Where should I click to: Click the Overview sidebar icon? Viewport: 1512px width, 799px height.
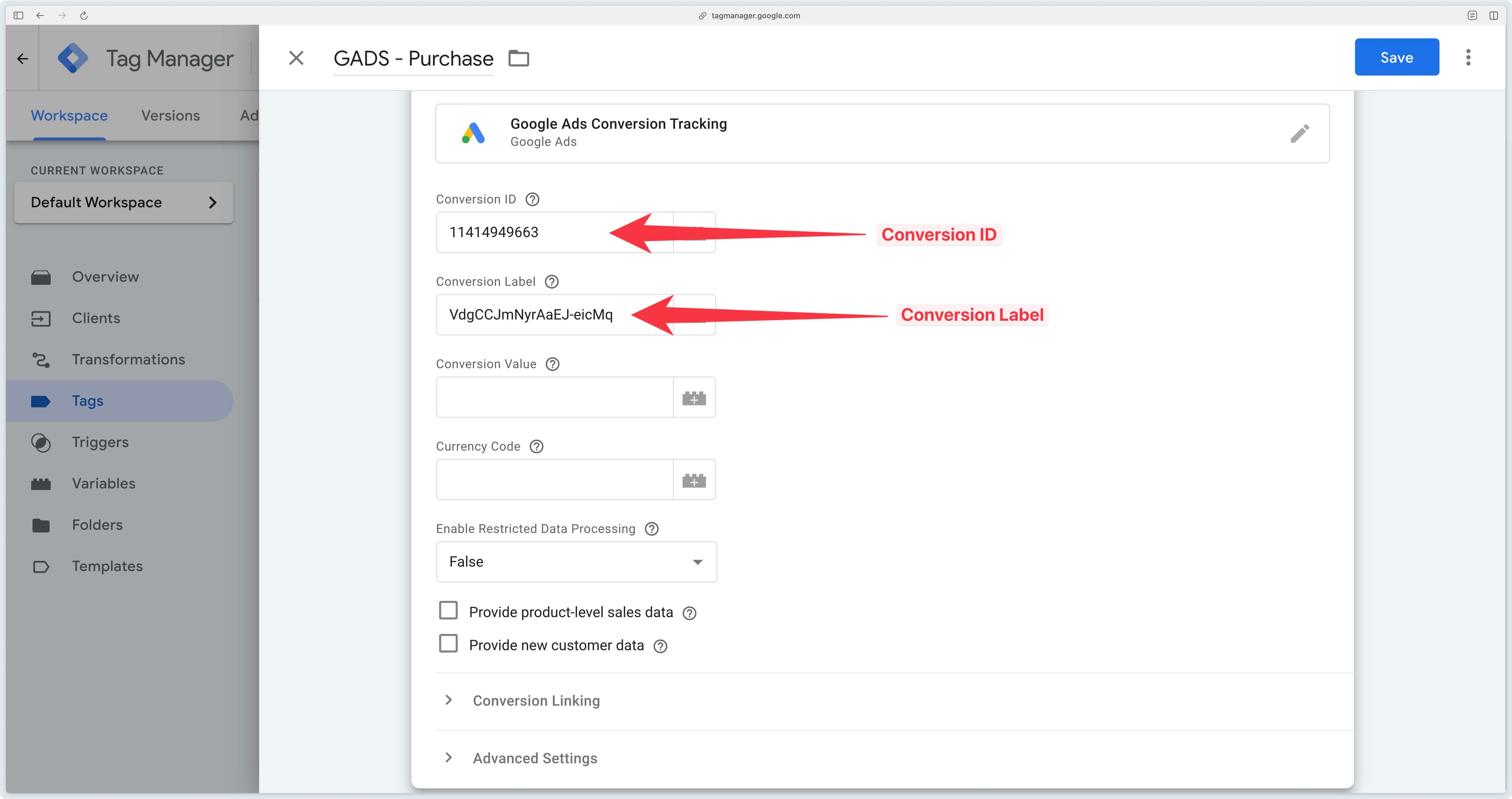tap(40, 277)
